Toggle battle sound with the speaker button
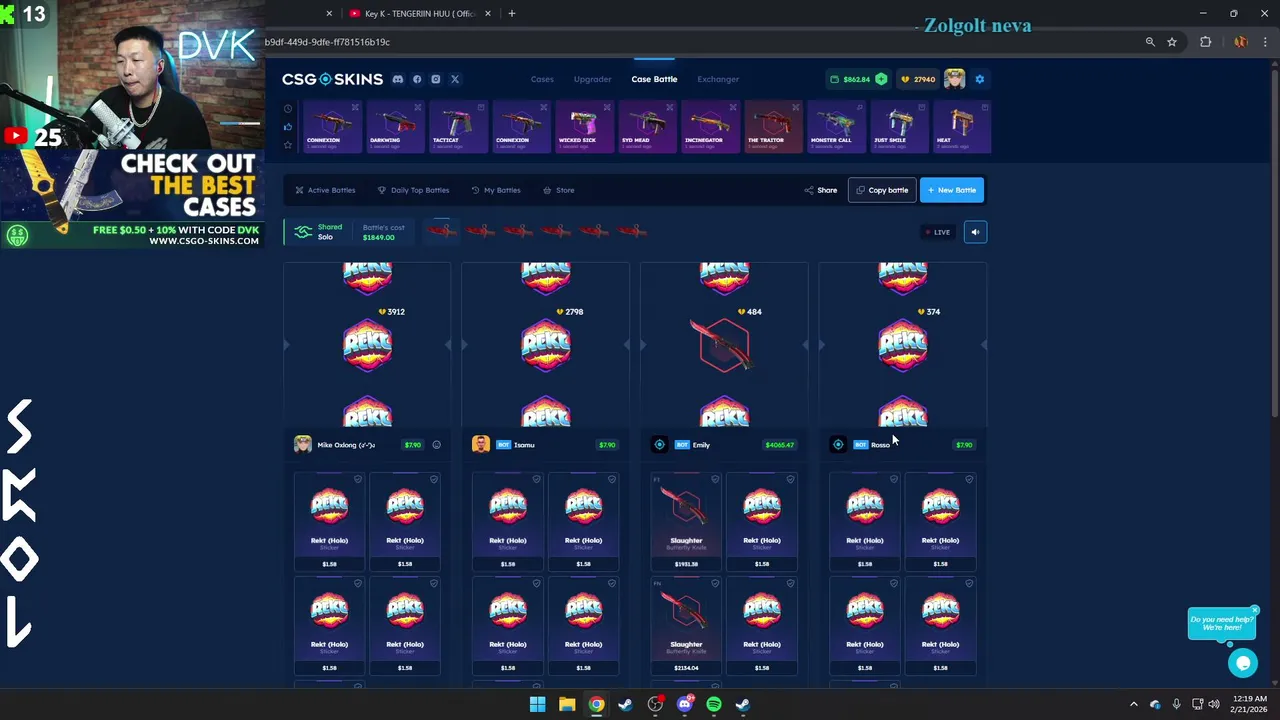The width and height of the screenshot is (1280, 720). (x=975, y=232)
